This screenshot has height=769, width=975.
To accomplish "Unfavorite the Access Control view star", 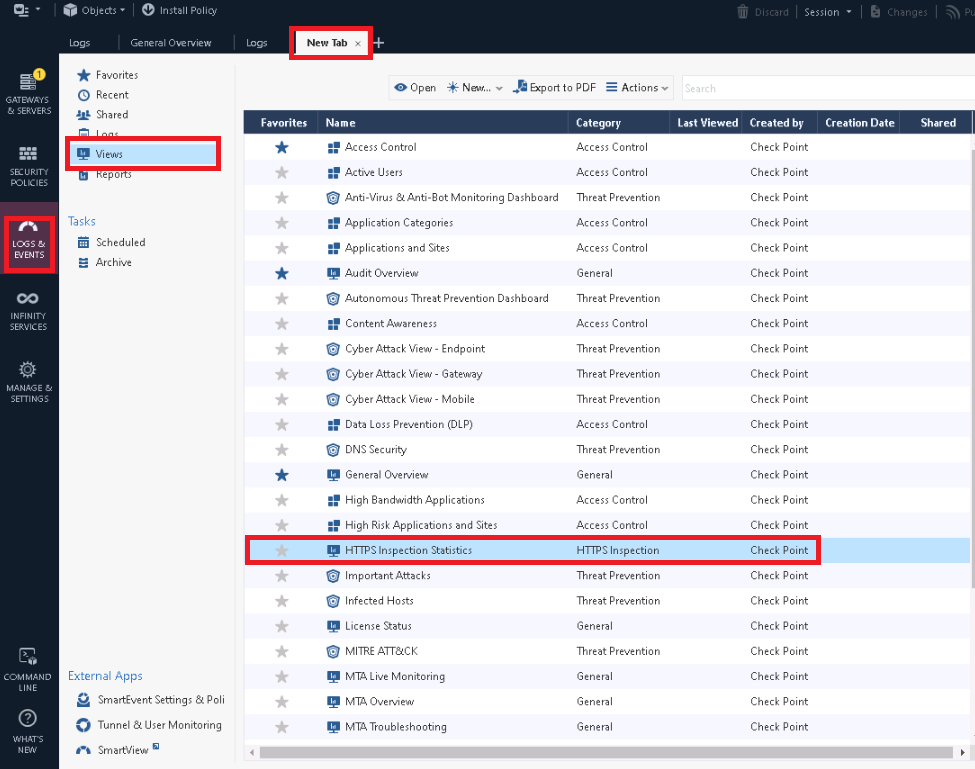I will [282, 147].
